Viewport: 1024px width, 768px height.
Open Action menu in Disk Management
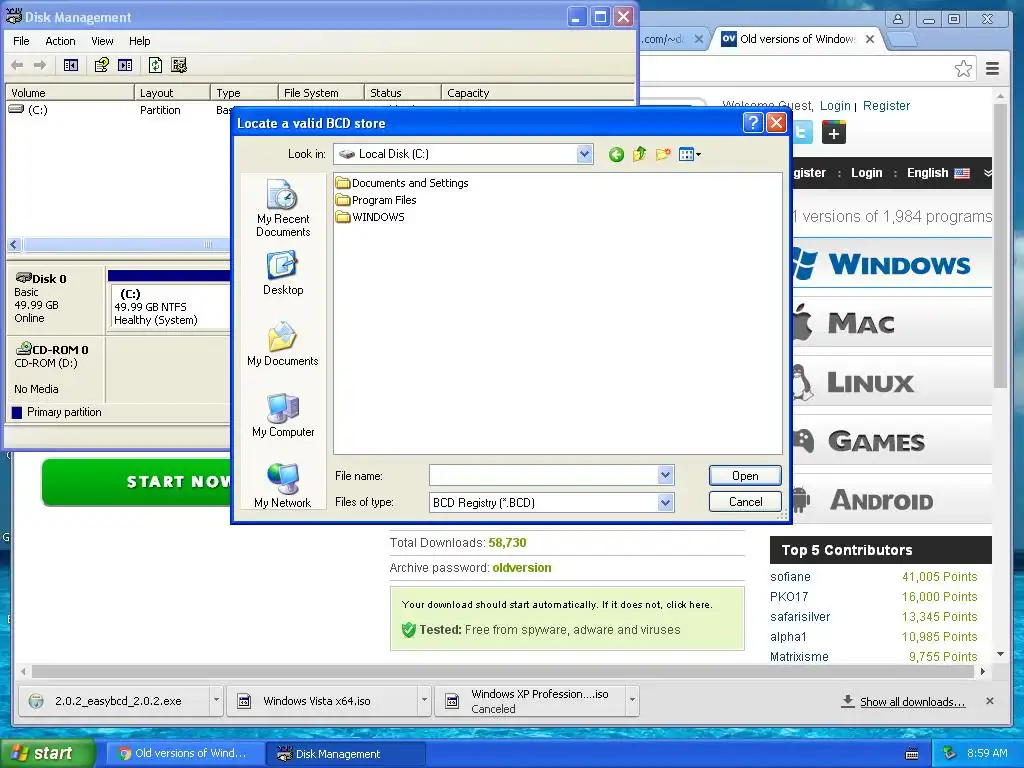point(60,41)
